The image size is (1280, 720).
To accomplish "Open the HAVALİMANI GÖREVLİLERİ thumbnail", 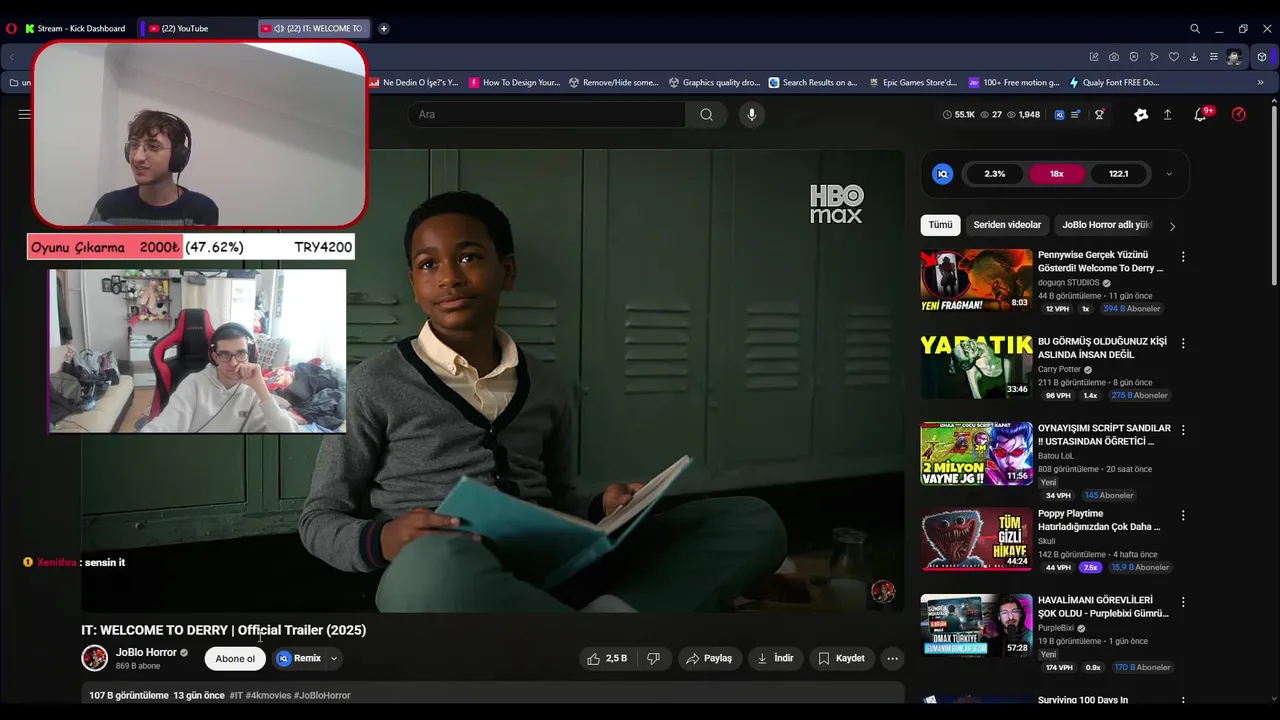I will (x=976, y=625).
